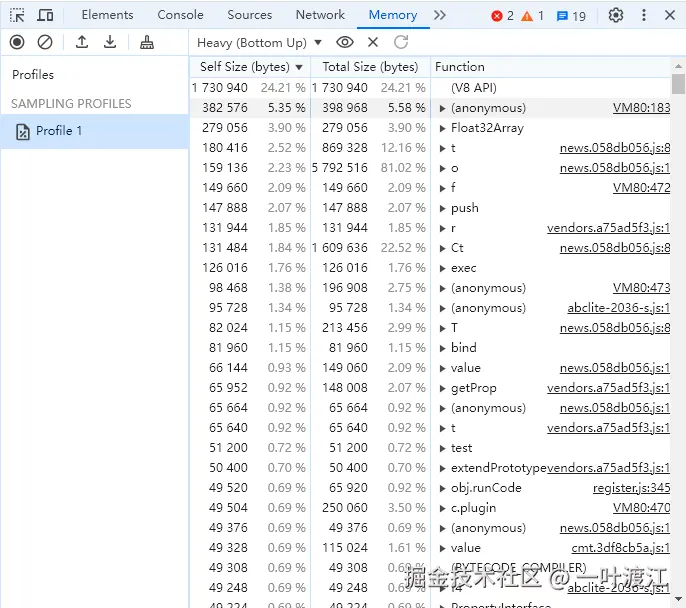Expand the extendPrototype row
686x608 pixels.
[x=442, y=468]
